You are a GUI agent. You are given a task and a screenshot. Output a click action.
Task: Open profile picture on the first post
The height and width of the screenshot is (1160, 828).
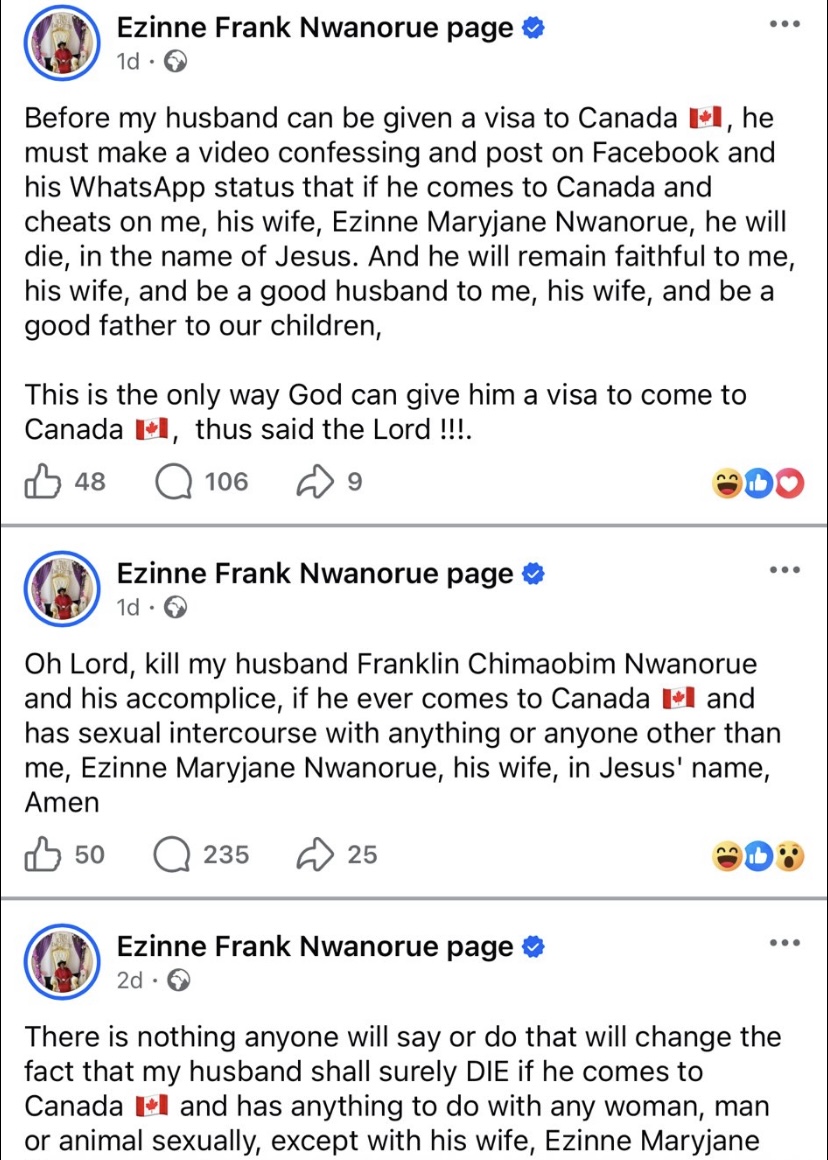(62, 44)
